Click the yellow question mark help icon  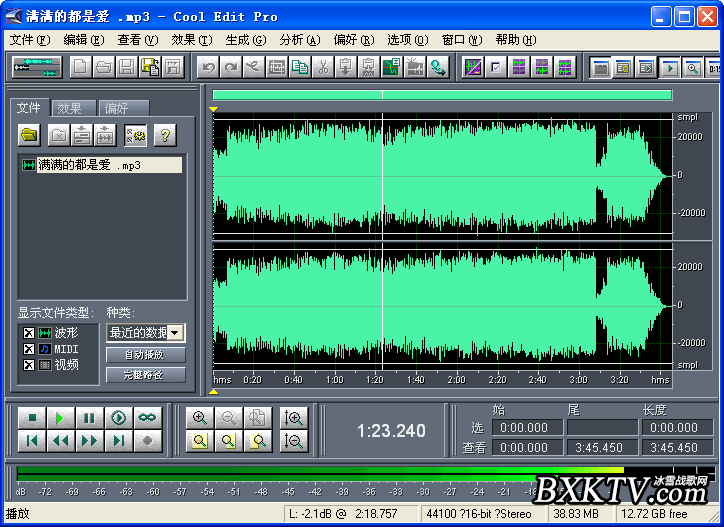pos(165,135)
